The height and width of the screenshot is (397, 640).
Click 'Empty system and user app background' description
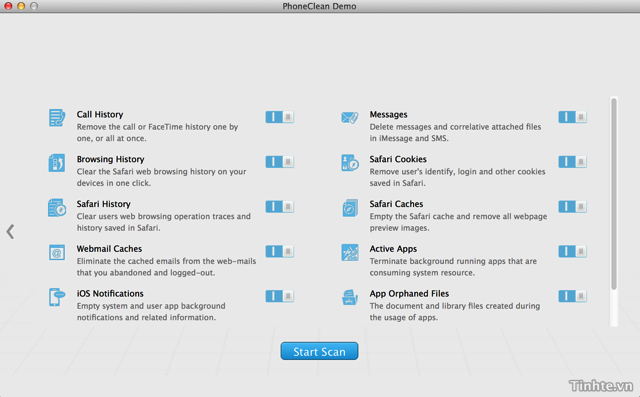tap(151, 311)
